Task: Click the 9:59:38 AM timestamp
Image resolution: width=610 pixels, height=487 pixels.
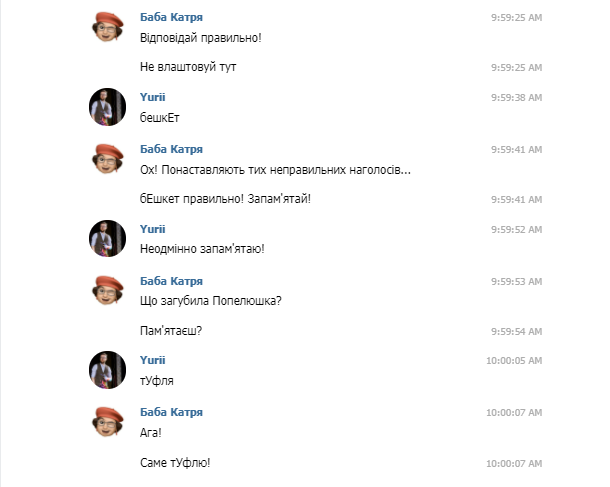Action: pyautogui.click(x=516, y=98)
